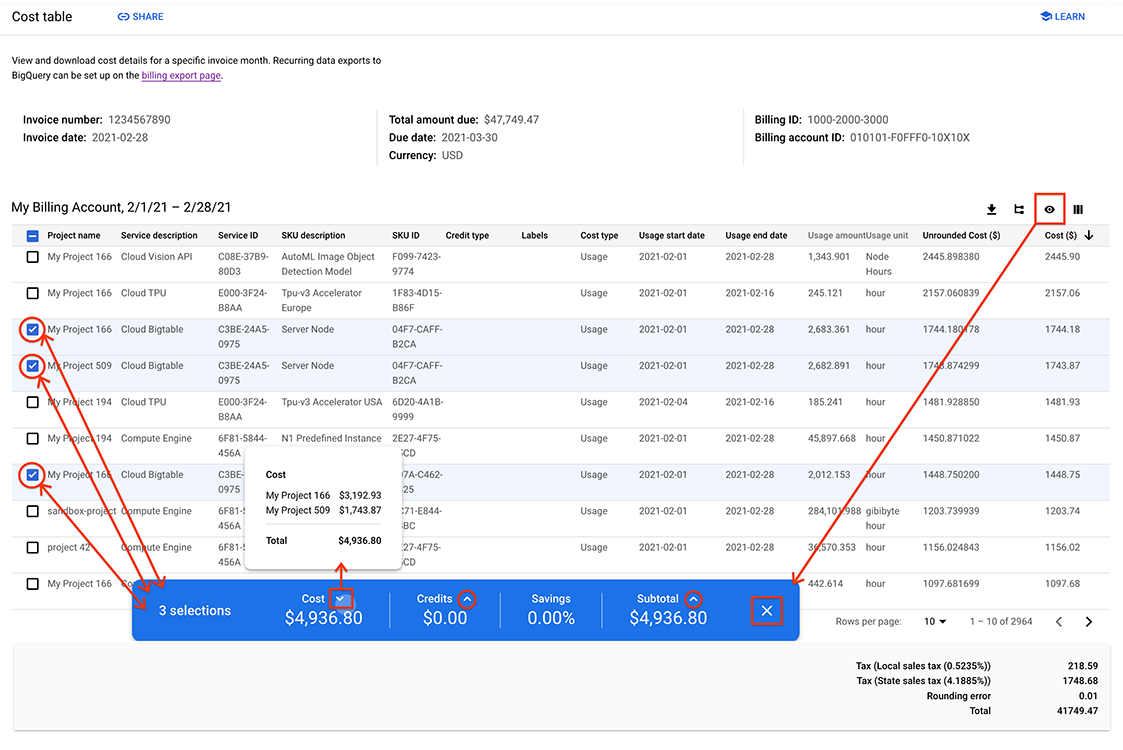
Task: Check the My Project 194 Cloud TPU row checkbox
Action: (x=32, y=402)
